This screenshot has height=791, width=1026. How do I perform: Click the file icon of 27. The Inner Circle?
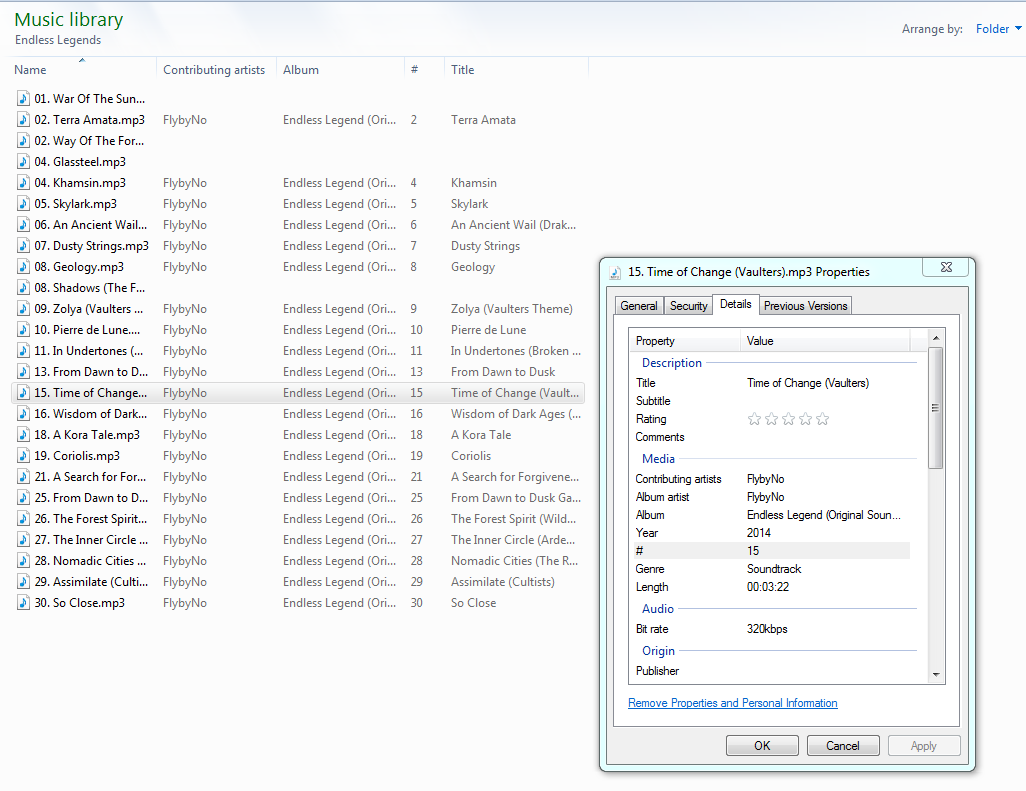pos(24,540)
